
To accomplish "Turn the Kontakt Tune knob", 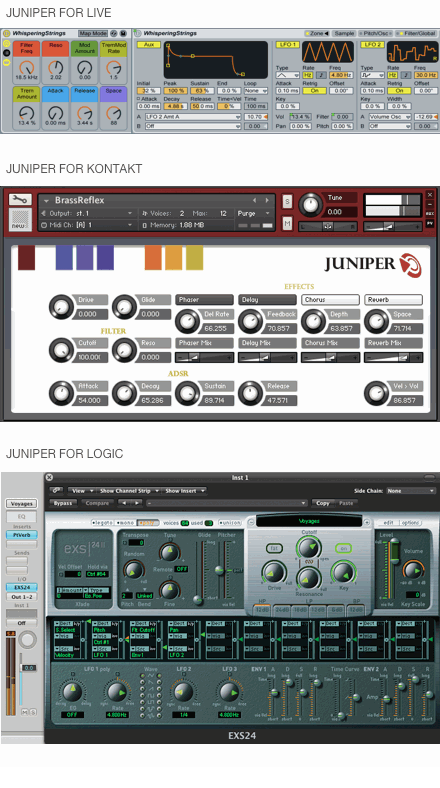I will tap(311, 205).
